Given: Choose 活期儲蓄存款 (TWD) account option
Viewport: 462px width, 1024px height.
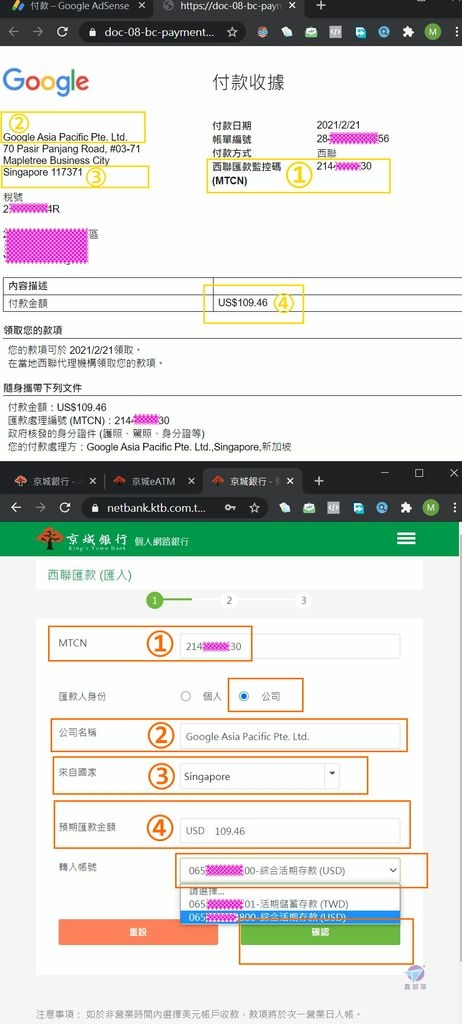Looking at the screenshot, I should (290, 904).
